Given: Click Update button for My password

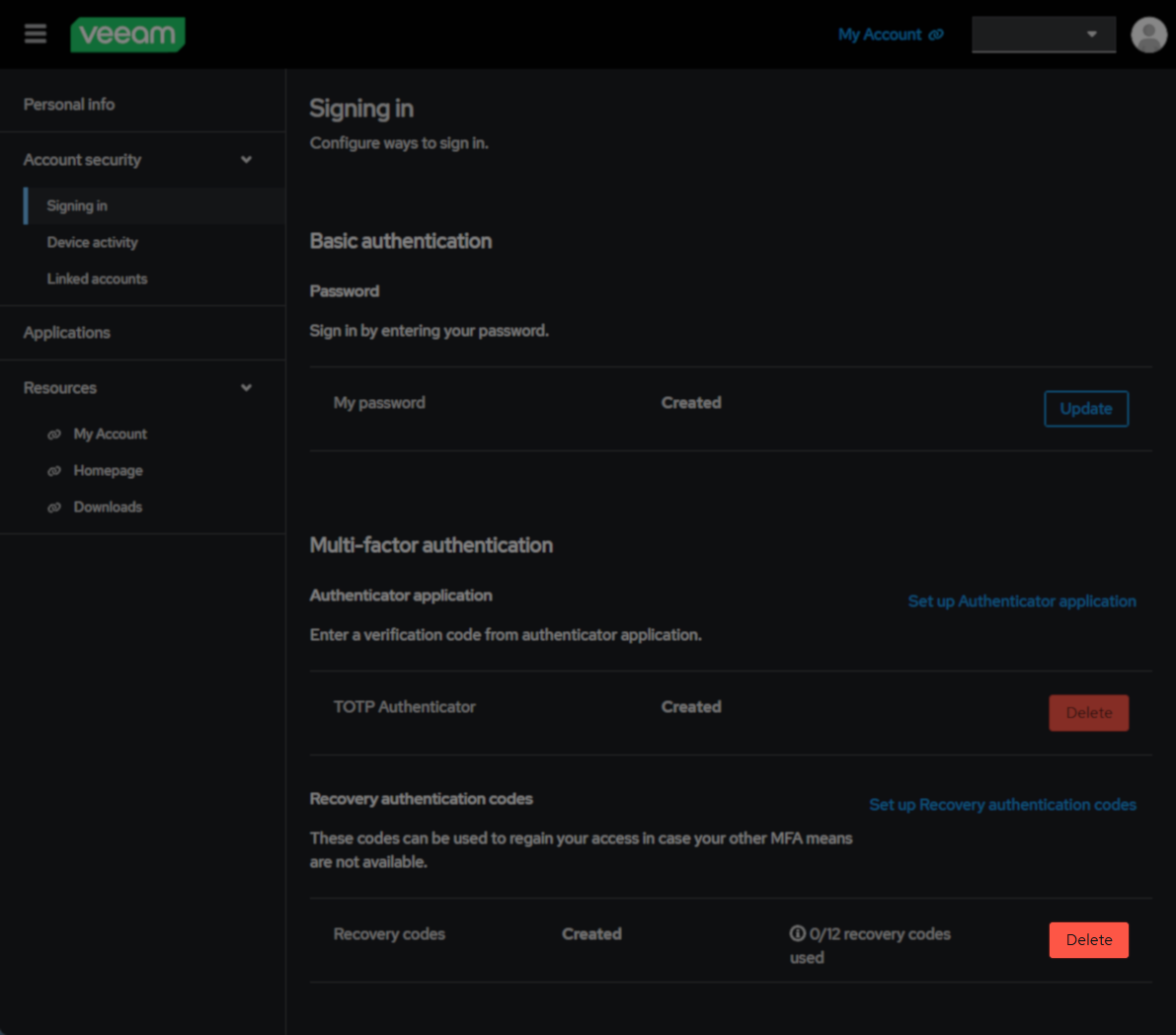Looking at the screenshot, I should click(x=1086, y=409).
